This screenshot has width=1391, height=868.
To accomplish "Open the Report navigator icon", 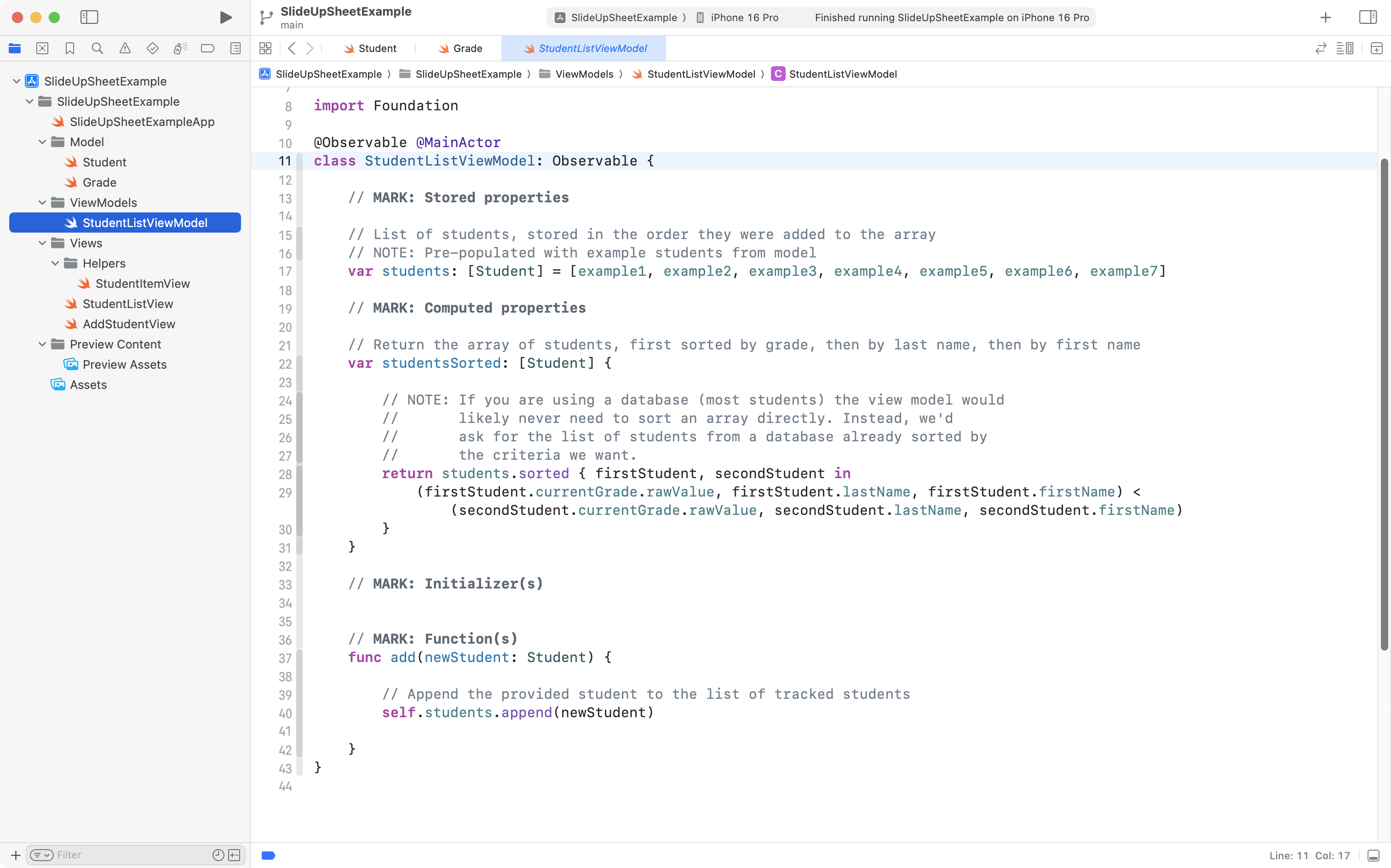I will click(236, 48).
